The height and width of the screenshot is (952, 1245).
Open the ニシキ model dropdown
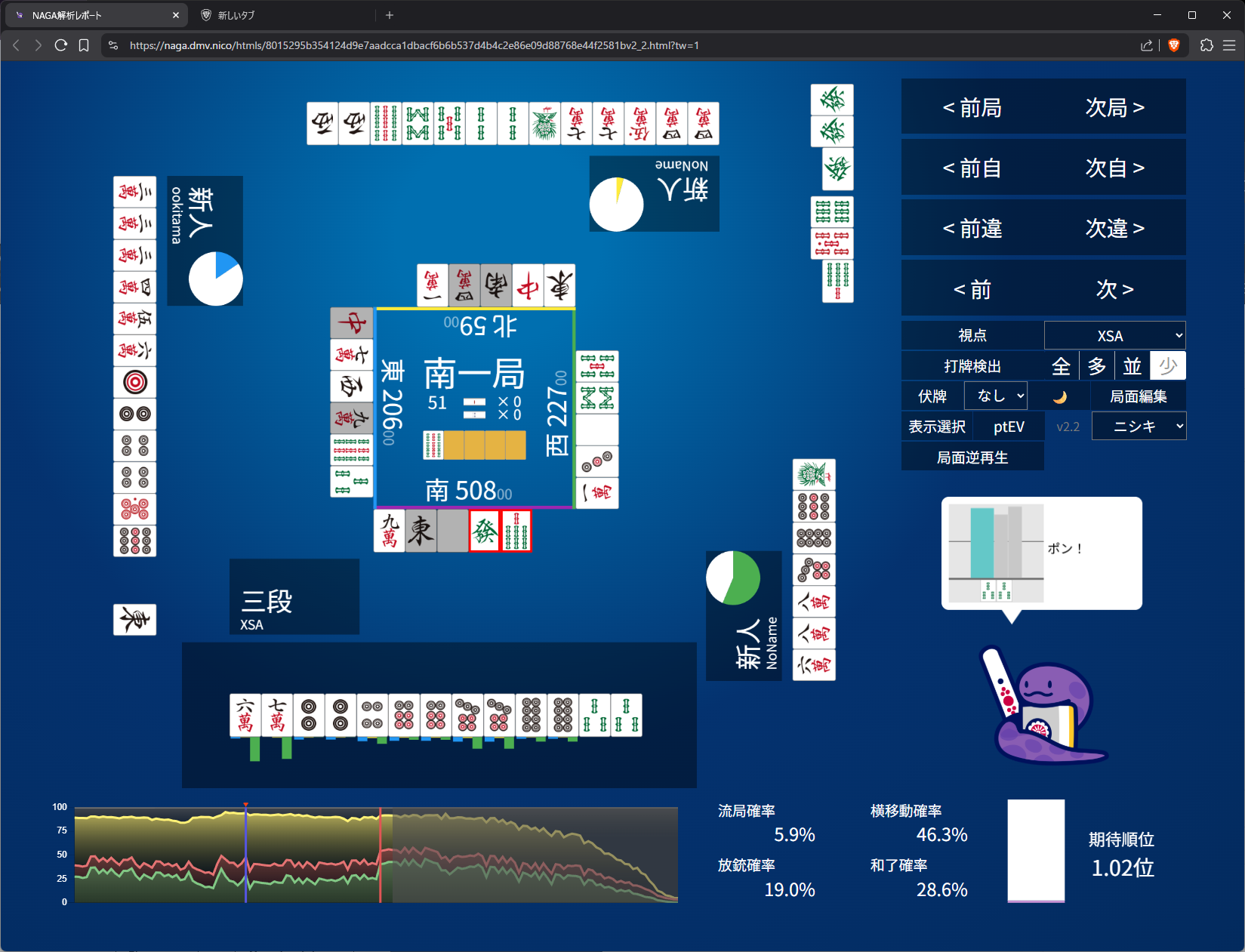coord(1139,427)
